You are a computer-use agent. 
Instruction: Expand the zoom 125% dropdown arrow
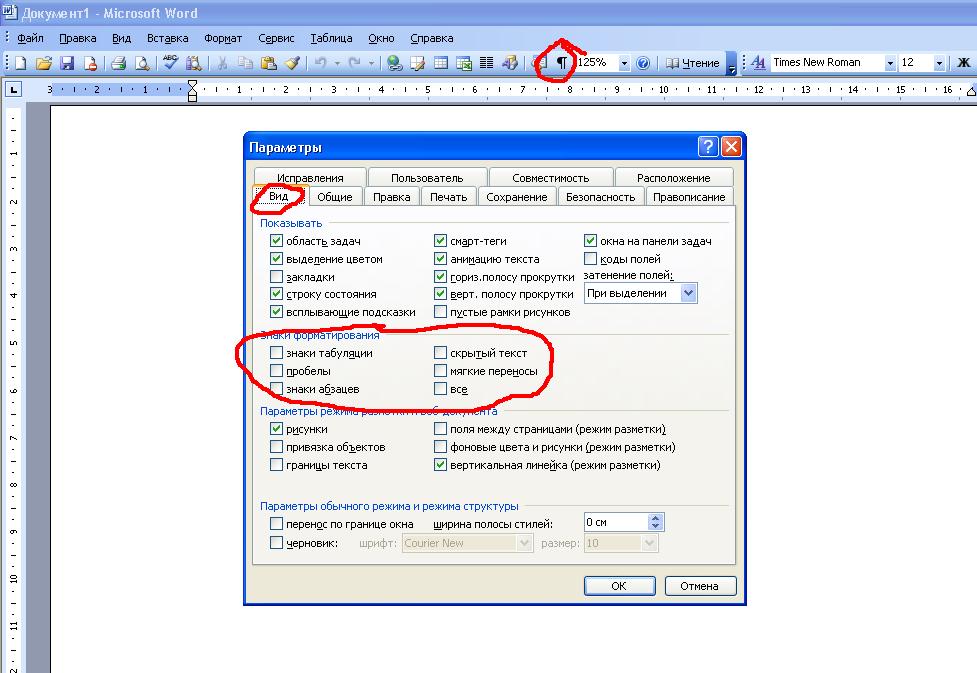coord(624,63)
